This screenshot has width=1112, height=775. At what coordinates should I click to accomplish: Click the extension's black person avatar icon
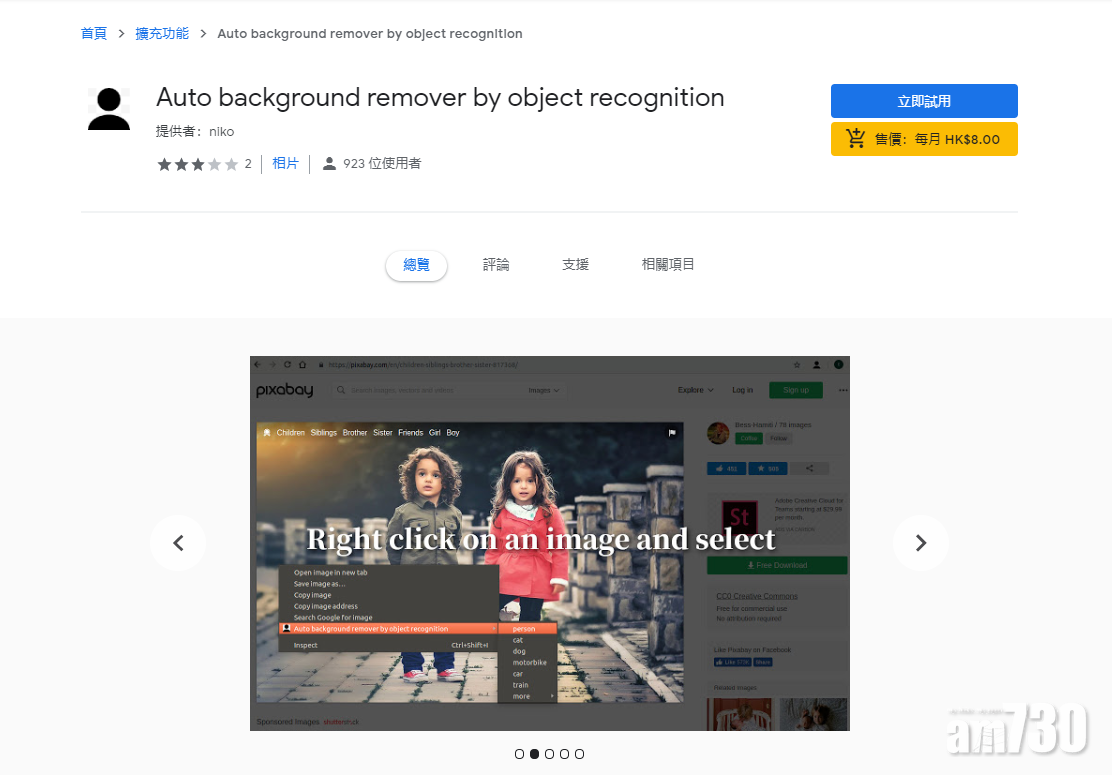coord(109,109)
